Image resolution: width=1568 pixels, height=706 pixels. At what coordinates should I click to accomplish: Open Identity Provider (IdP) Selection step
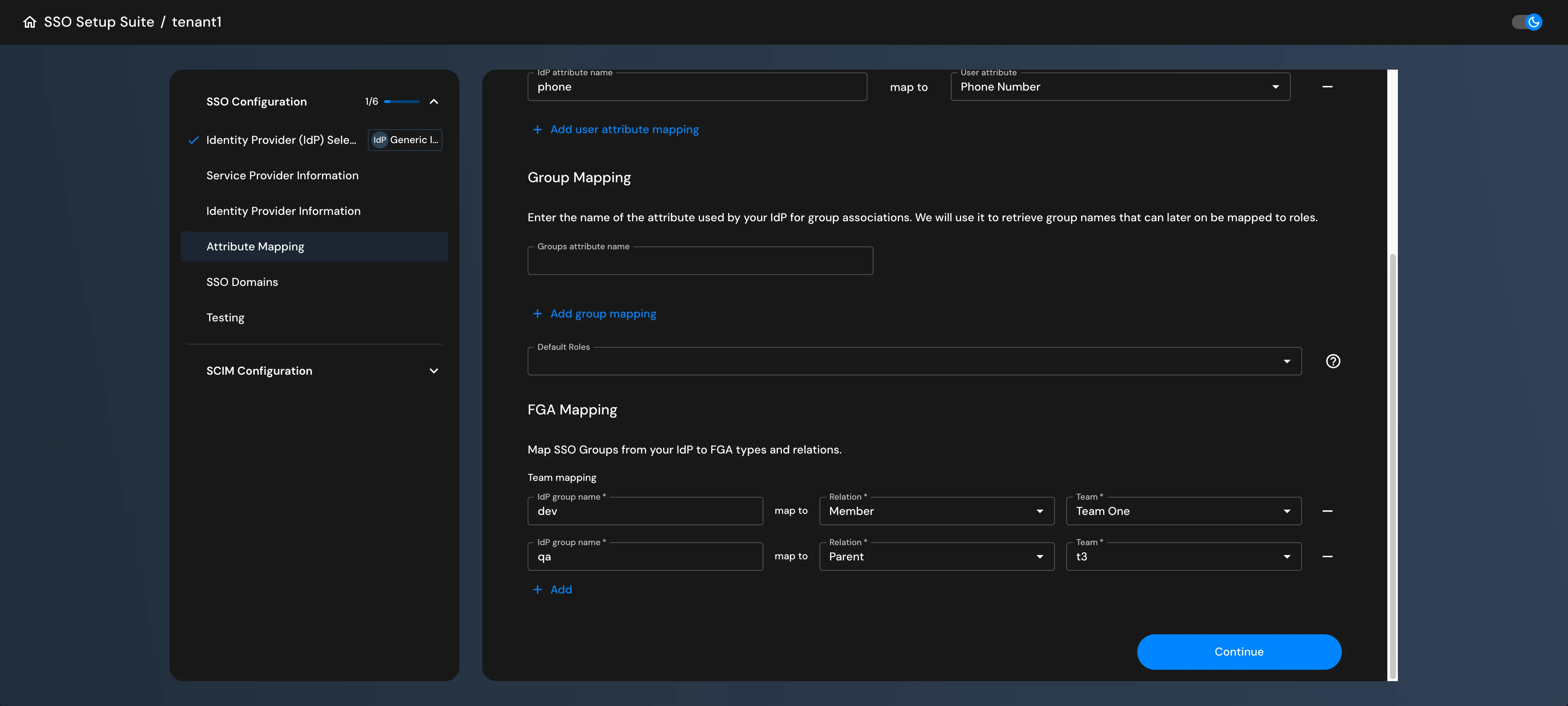[281, 140]
